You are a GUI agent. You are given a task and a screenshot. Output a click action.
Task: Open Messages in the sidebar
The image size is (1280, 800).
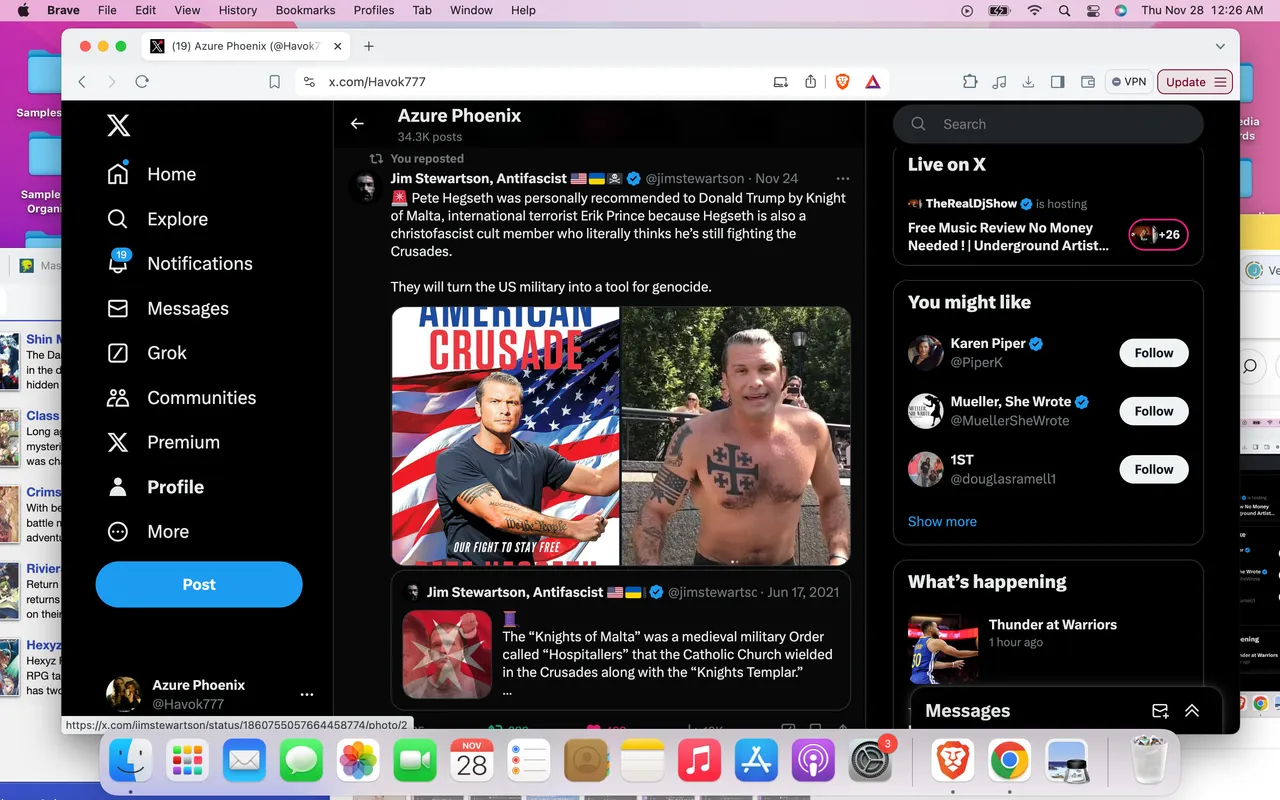click(x=168, y=308)
